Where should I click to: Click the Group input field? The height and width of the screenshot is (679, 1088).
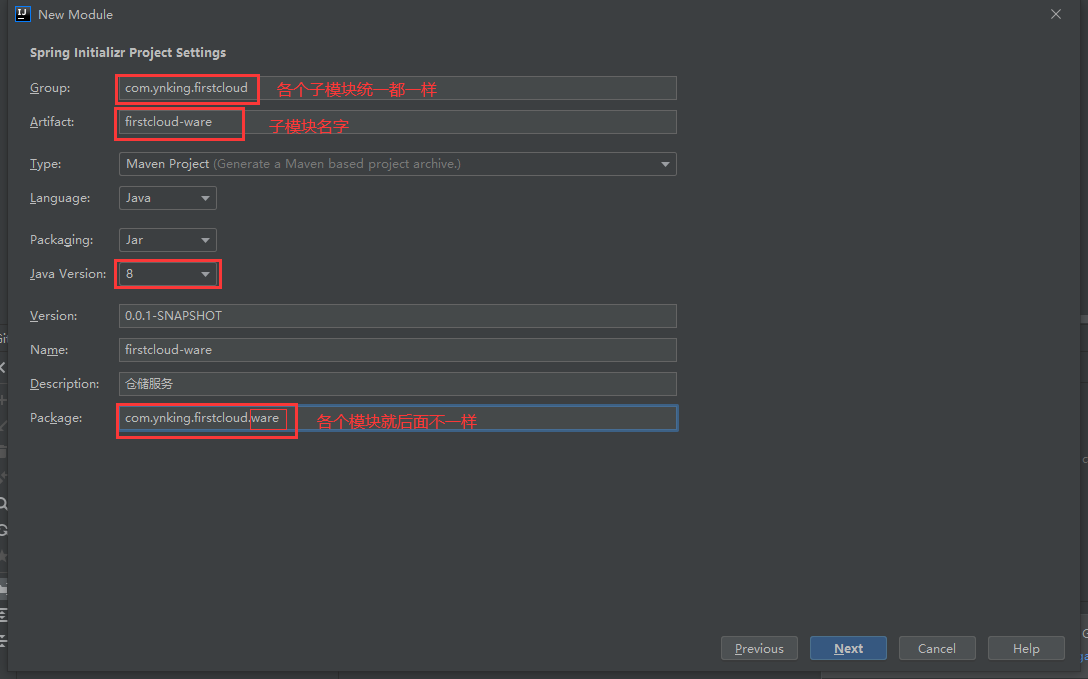tap(397, 88)
